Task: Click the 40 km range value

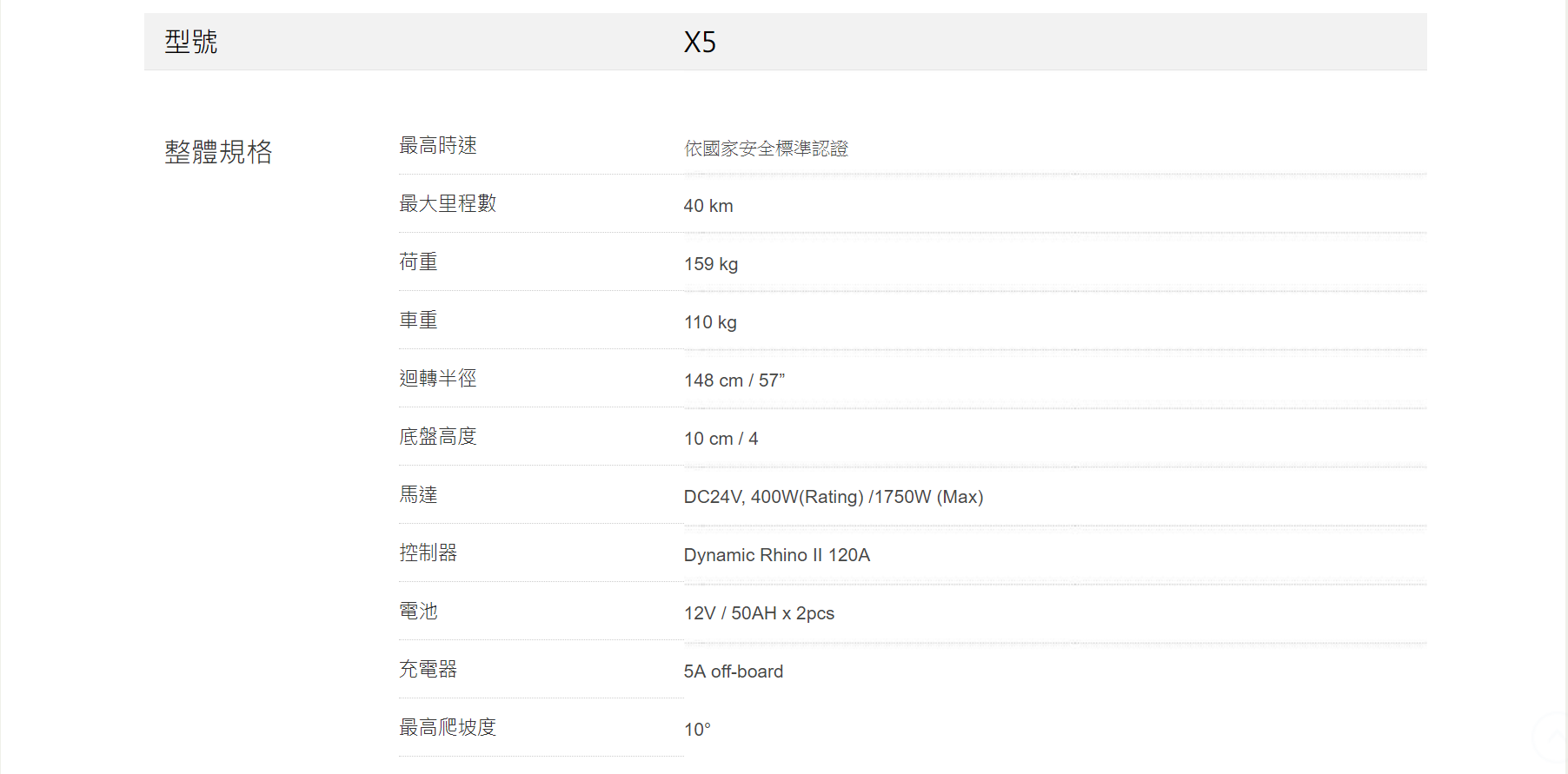Action: (708, 206)
